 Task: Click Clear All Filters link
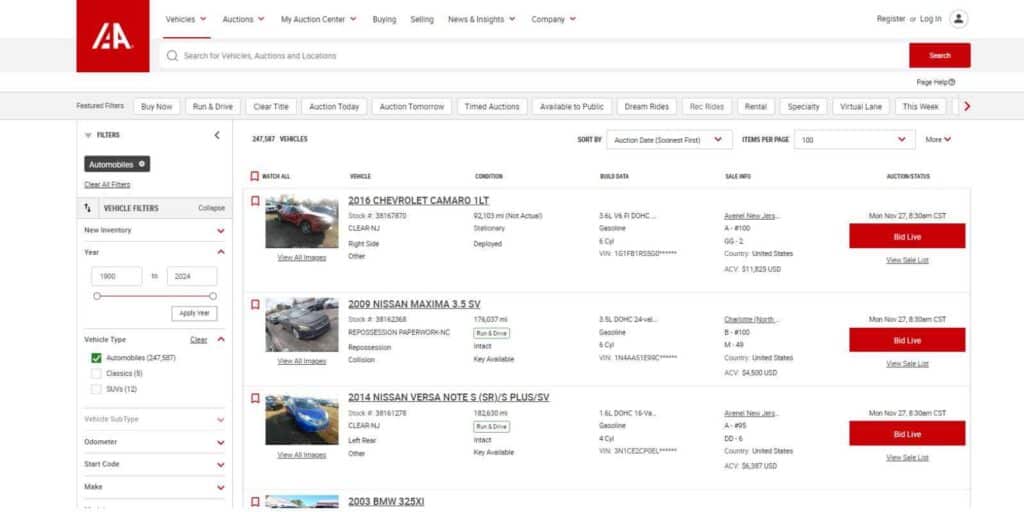(x=107, y=185)
